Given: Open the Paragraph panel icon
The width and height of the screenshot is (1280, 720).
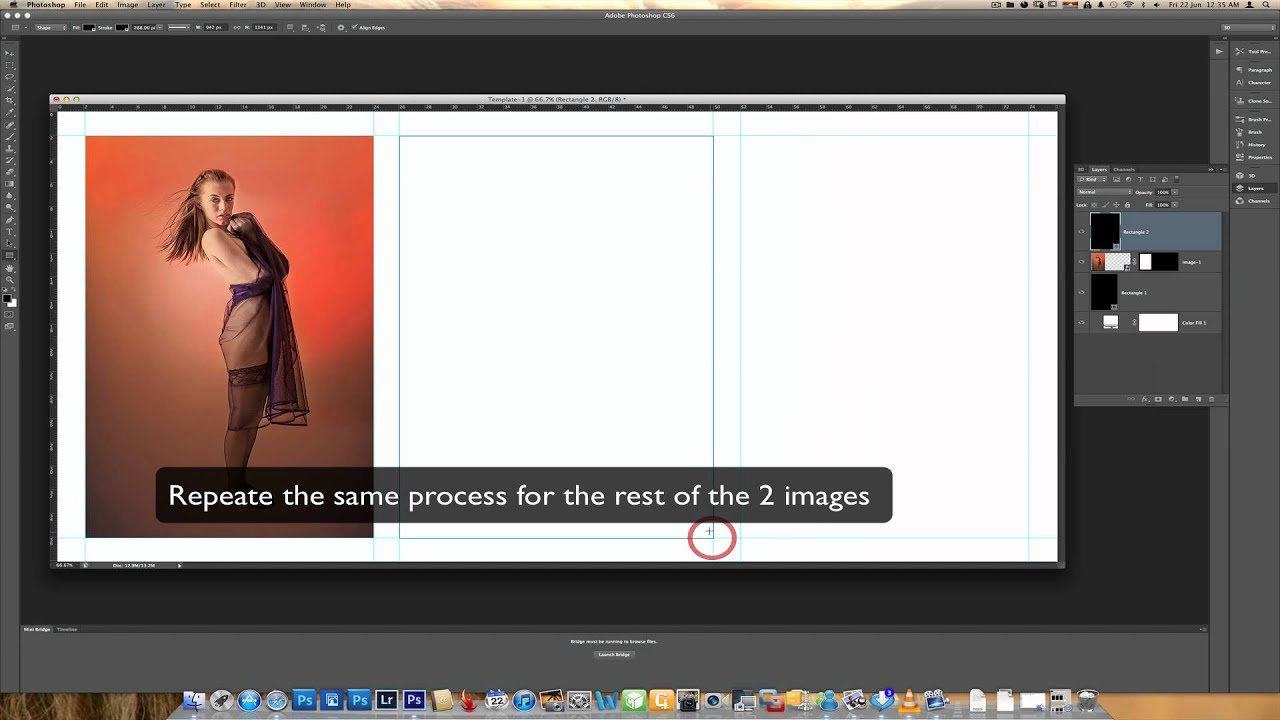Looking at the screenshot, I should pos(1240,70).
